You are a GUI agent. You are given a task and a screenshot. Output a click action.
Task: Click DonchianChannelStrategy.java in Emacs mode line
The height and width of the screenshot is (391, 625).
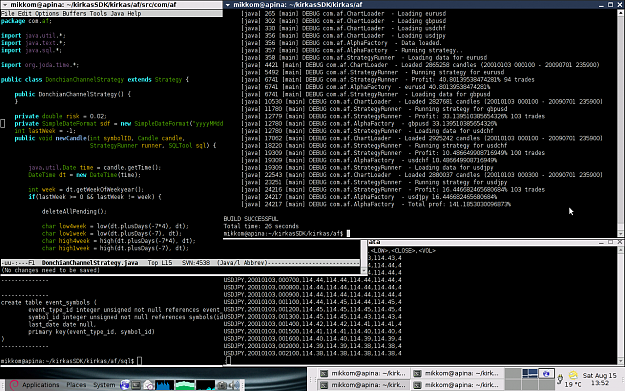(x=90, y=263)
